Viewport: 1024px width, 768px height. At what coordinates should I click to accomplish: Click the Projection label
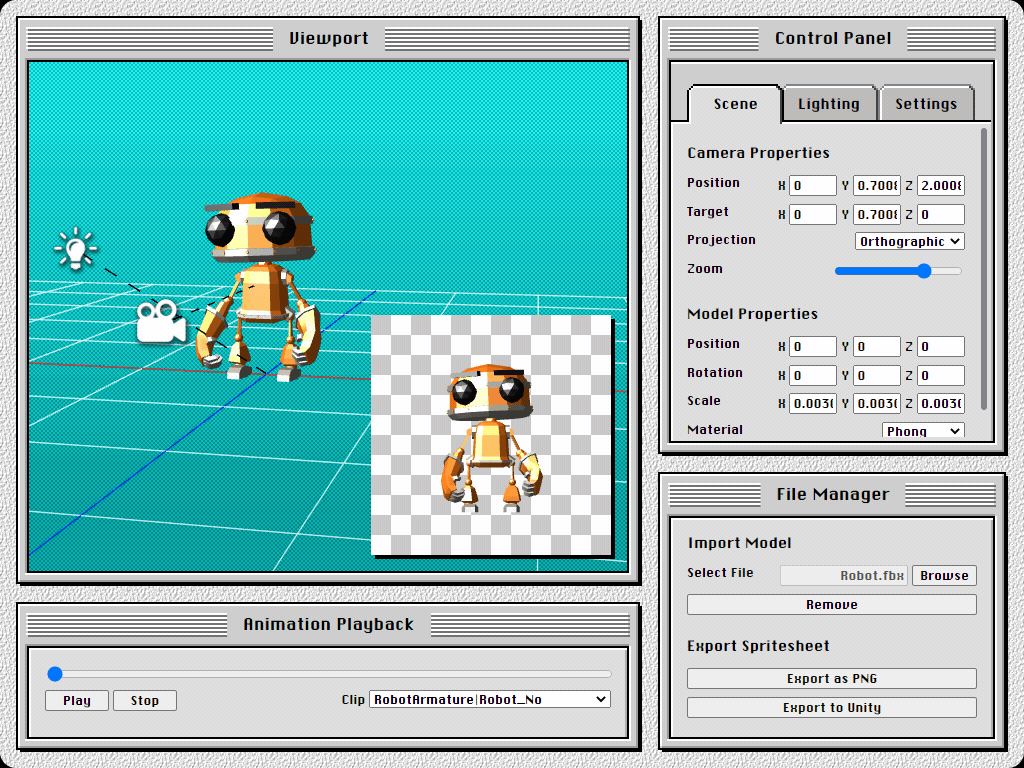click(721, 240)
